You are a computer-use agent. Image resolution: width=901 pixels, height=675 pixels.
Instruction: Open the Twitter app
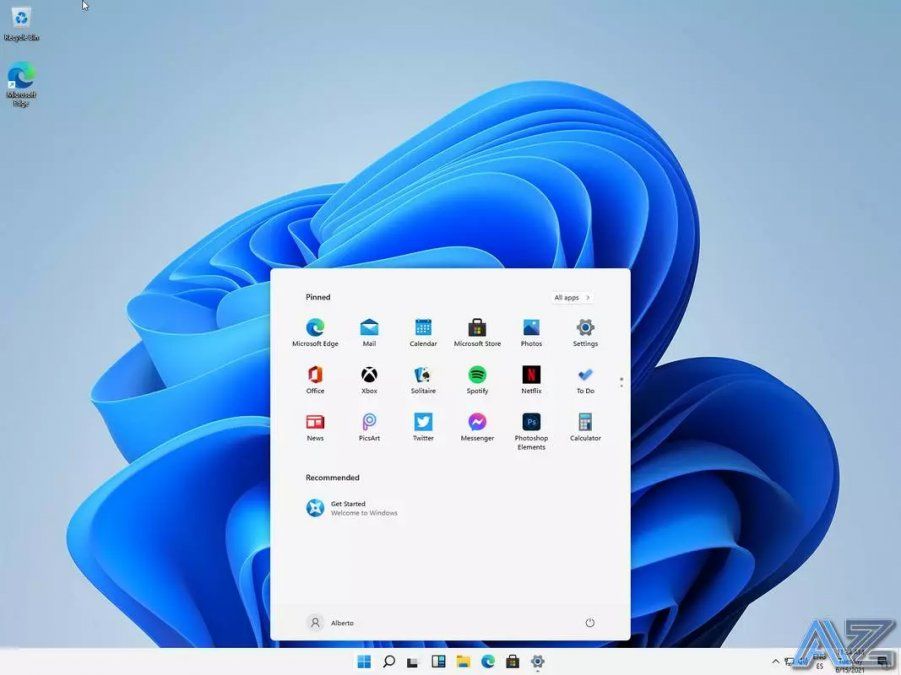click(x=423, y=423)
